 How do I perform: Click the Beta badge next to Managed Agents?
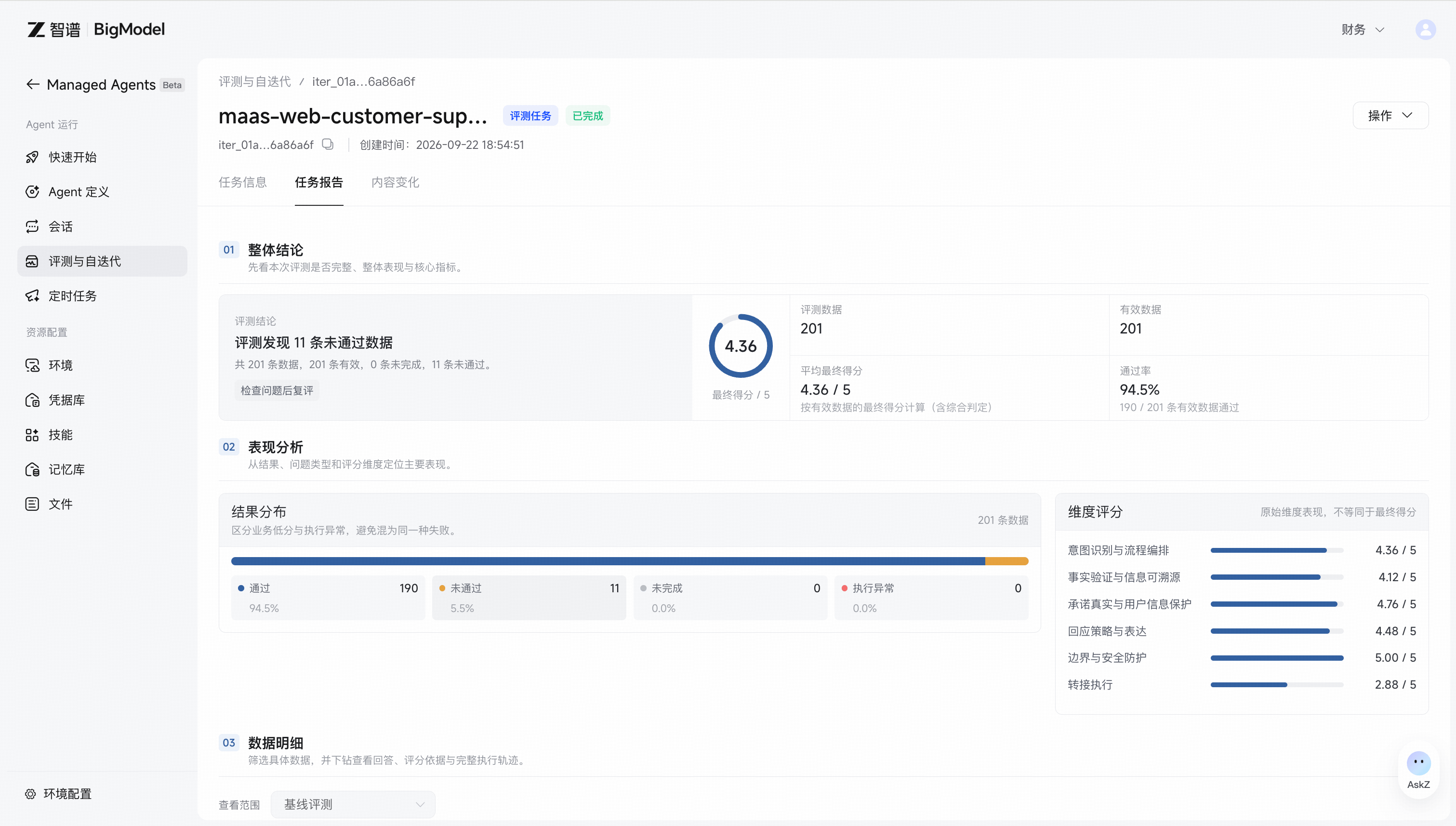(172, 85)
